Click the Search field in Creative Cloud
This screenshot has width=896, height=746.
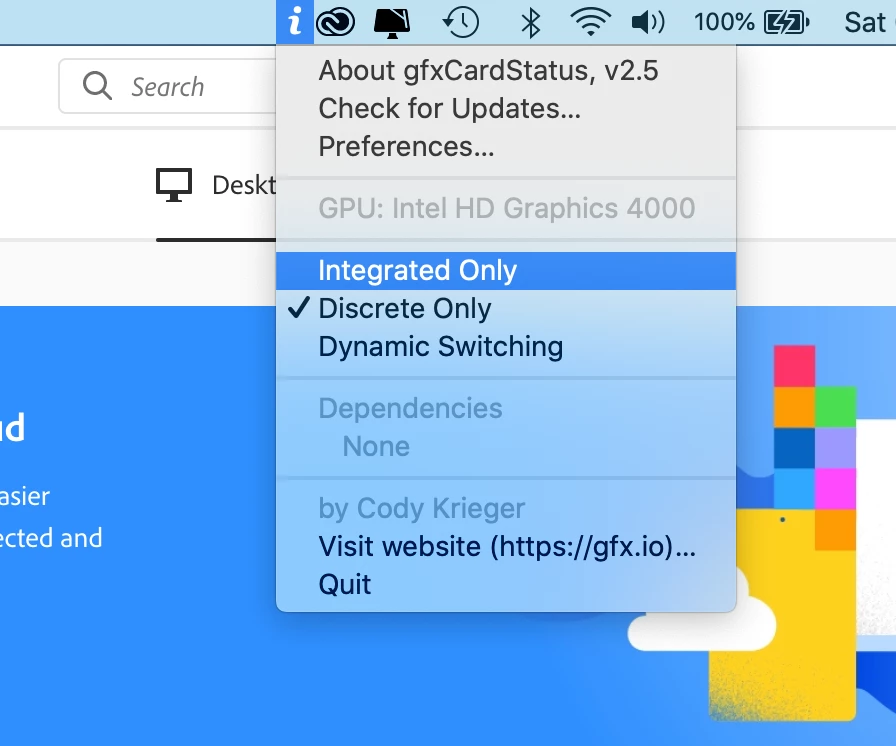point(167,86)
